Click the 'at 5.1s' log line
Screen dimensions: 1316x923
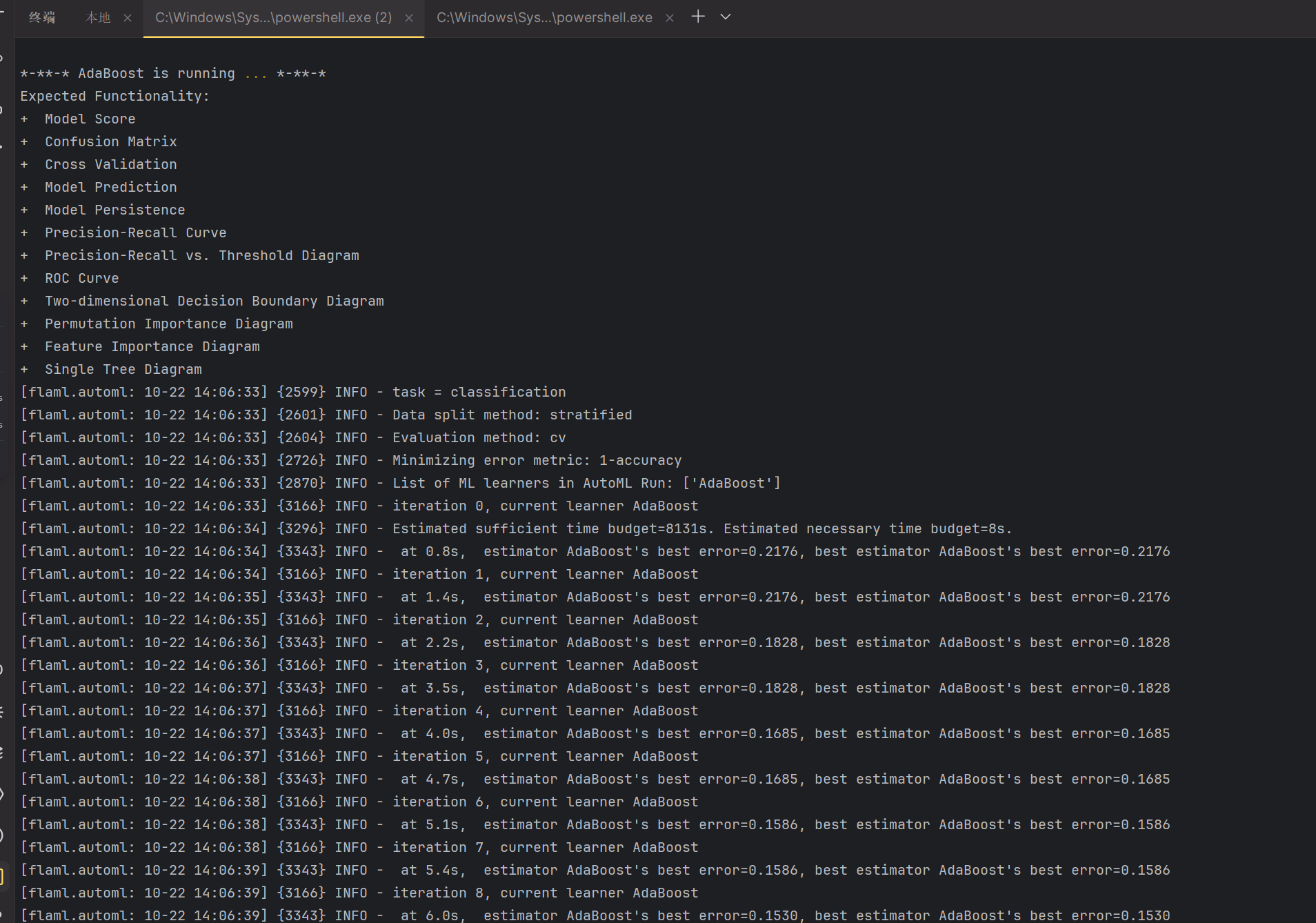coord(595,824)
